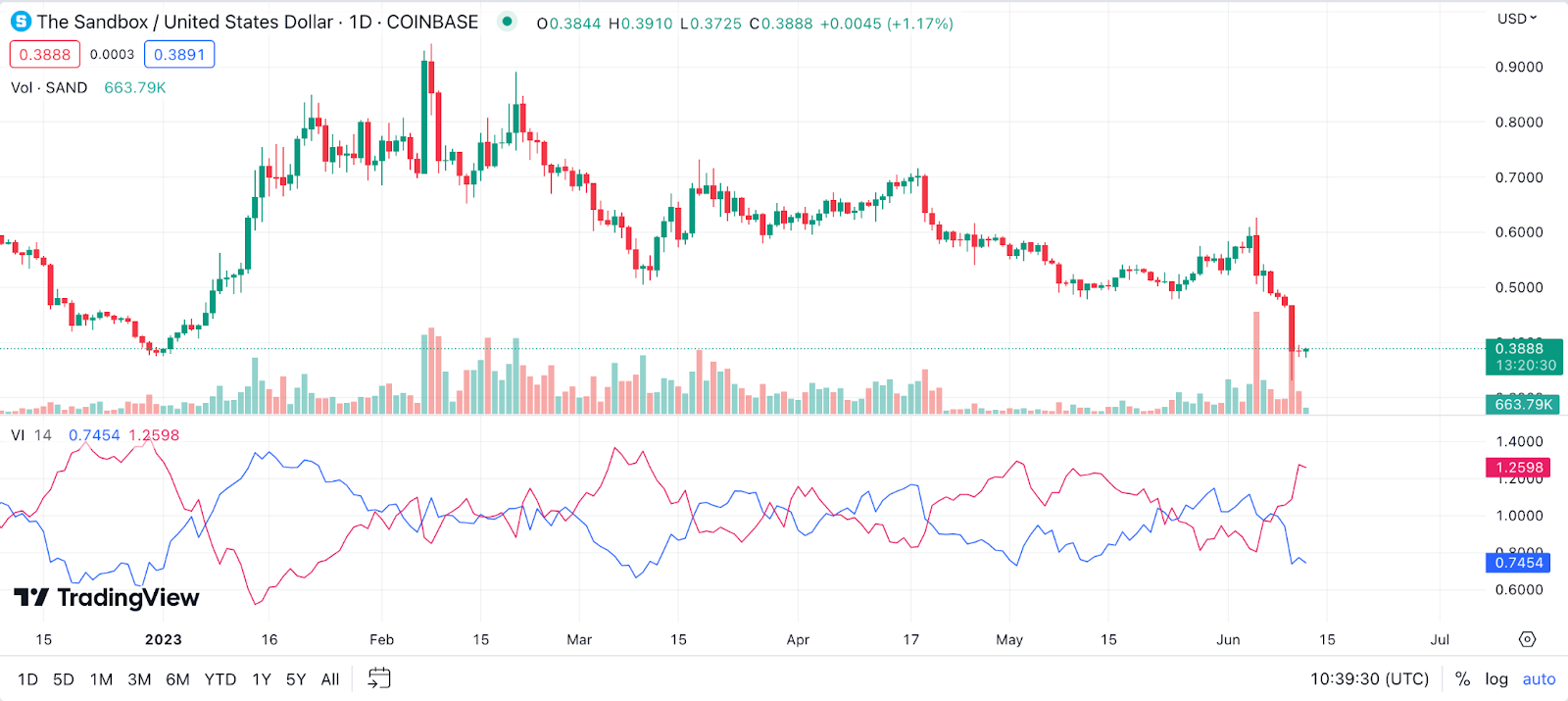Image resolution: width=1568 pixels, height=701 pixels.
Task: Click the 1.4000 VI scale label
Action: pos(1519,441)
